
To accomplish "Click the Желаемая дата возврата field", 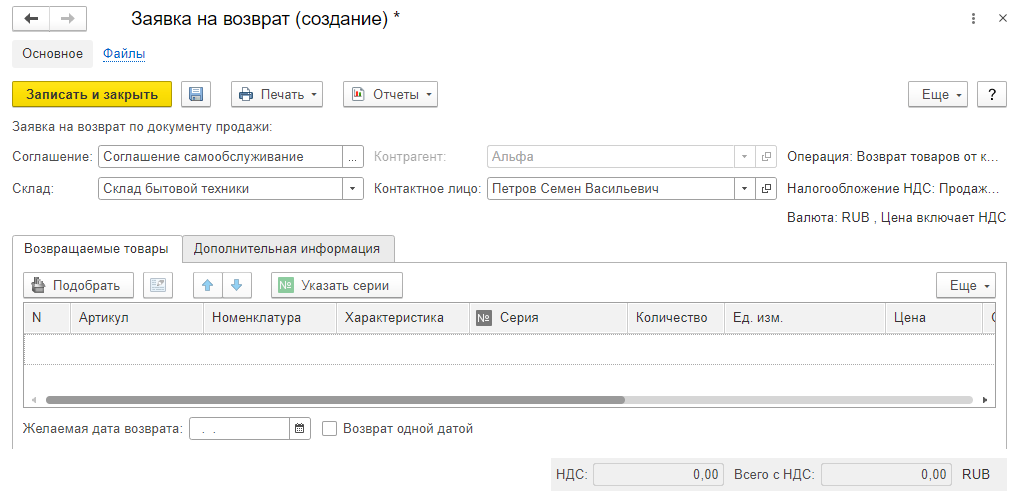I will pos(240,429).
